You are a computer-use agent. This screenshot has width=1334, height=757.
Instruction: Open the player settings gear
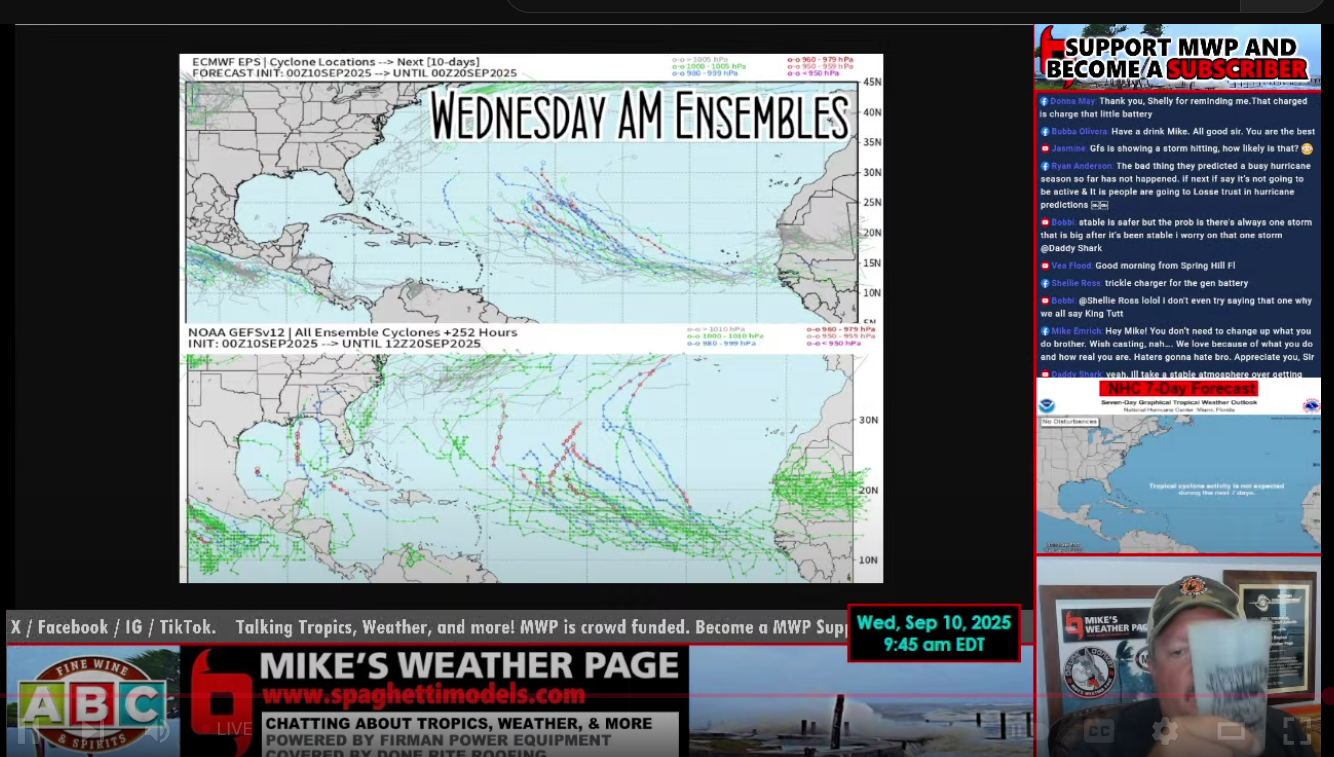tap(1165, 731)
